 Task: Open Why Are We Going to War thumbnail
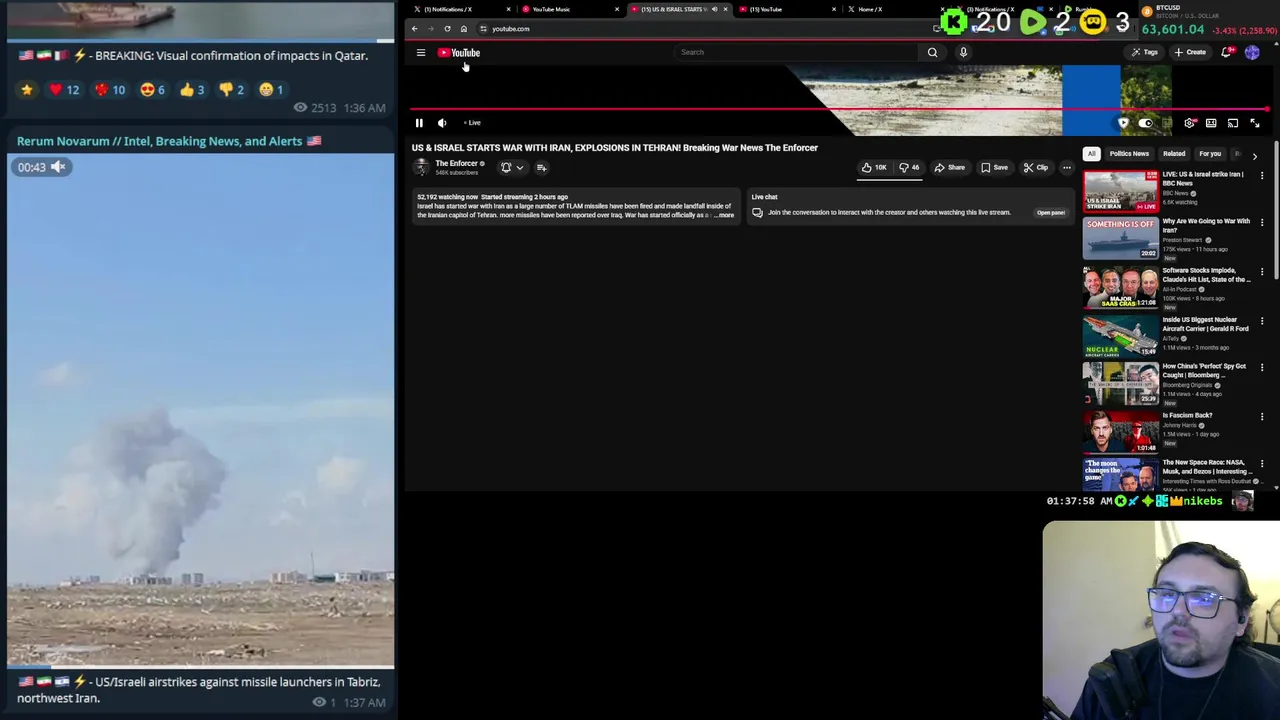[1120, 239]
